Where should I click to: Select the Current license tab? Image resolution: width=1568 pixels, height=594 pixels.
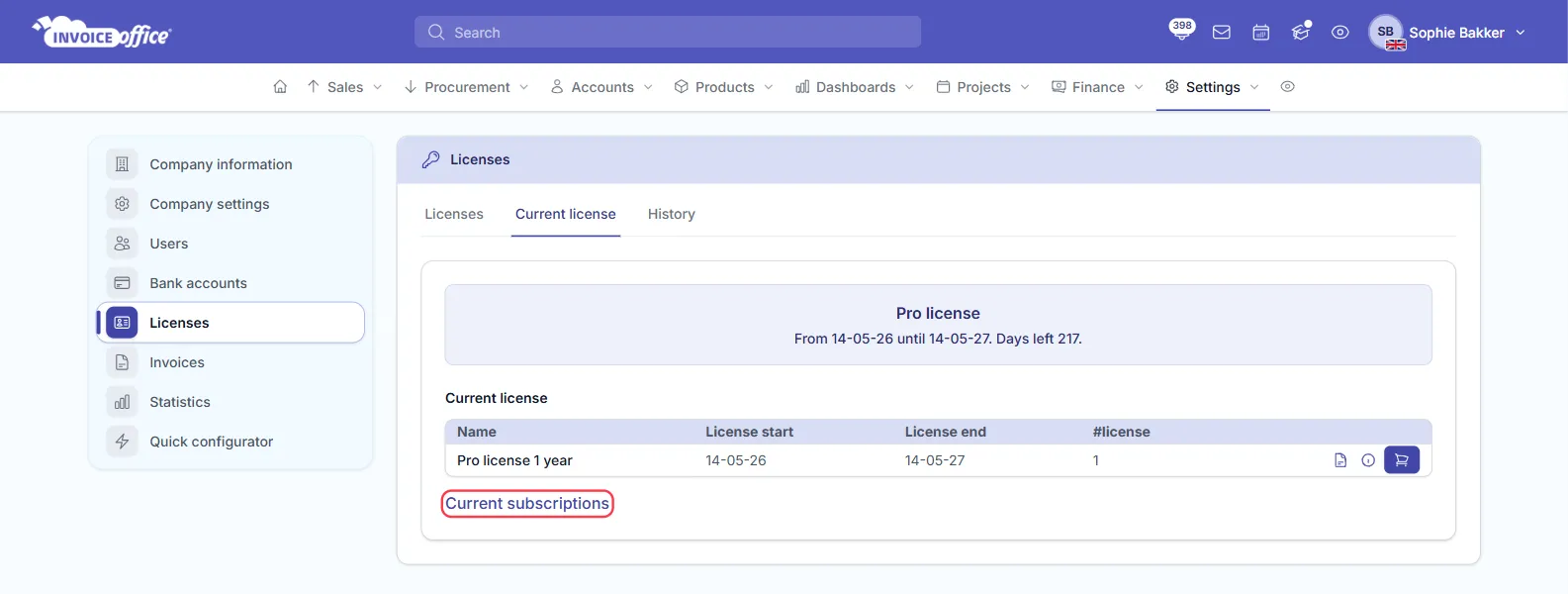coord(566,214)
